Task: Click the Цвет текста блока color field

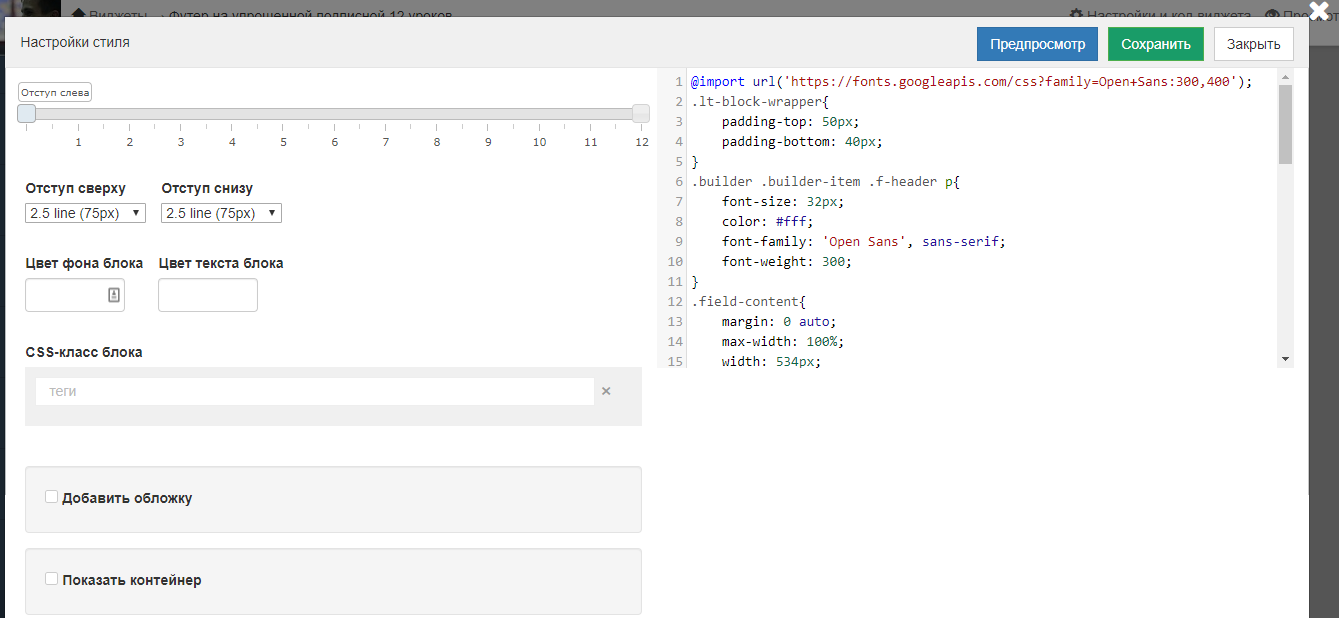Action: tap(208, 295)
